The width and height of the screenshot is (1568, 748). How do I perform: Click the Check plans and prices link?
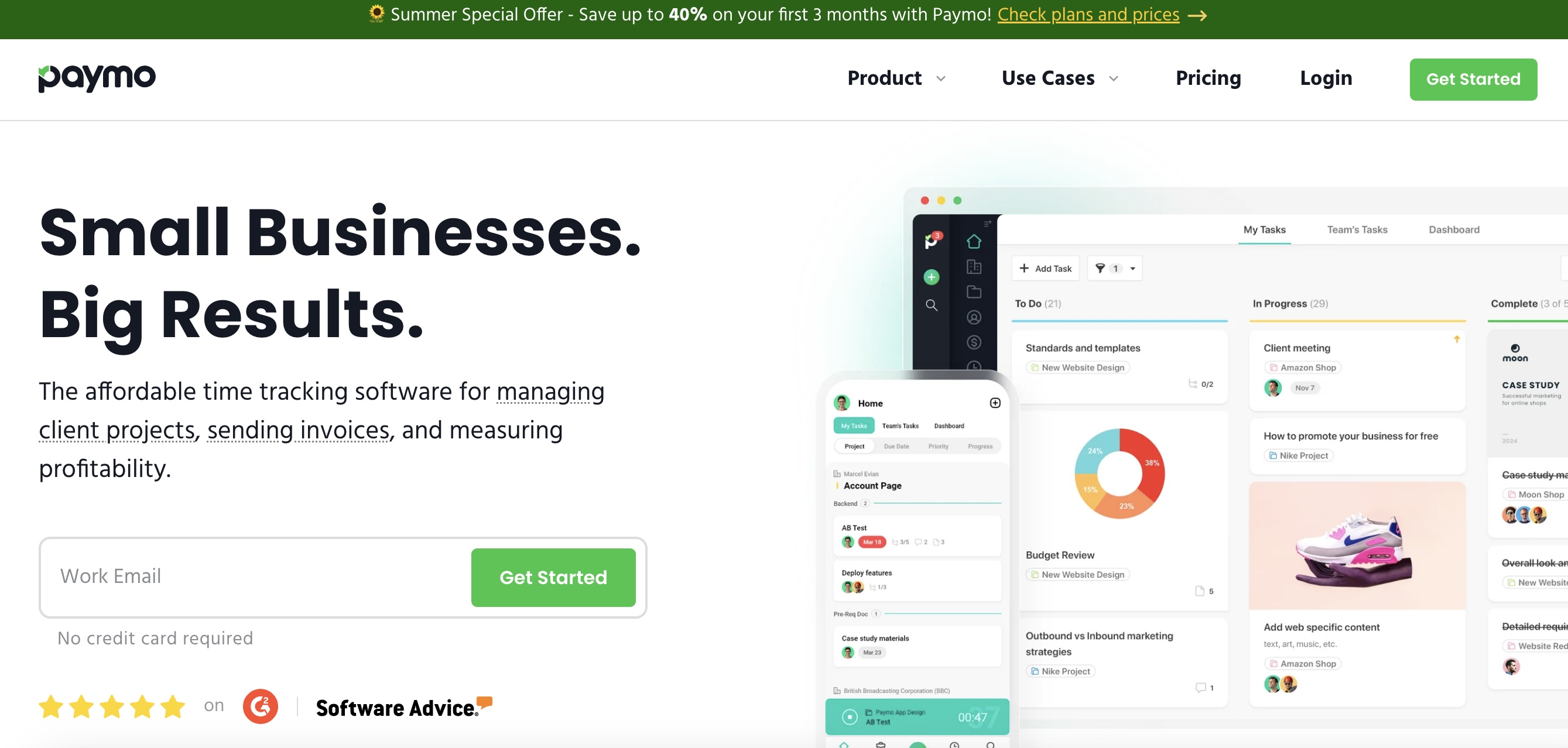(1088, 15)
